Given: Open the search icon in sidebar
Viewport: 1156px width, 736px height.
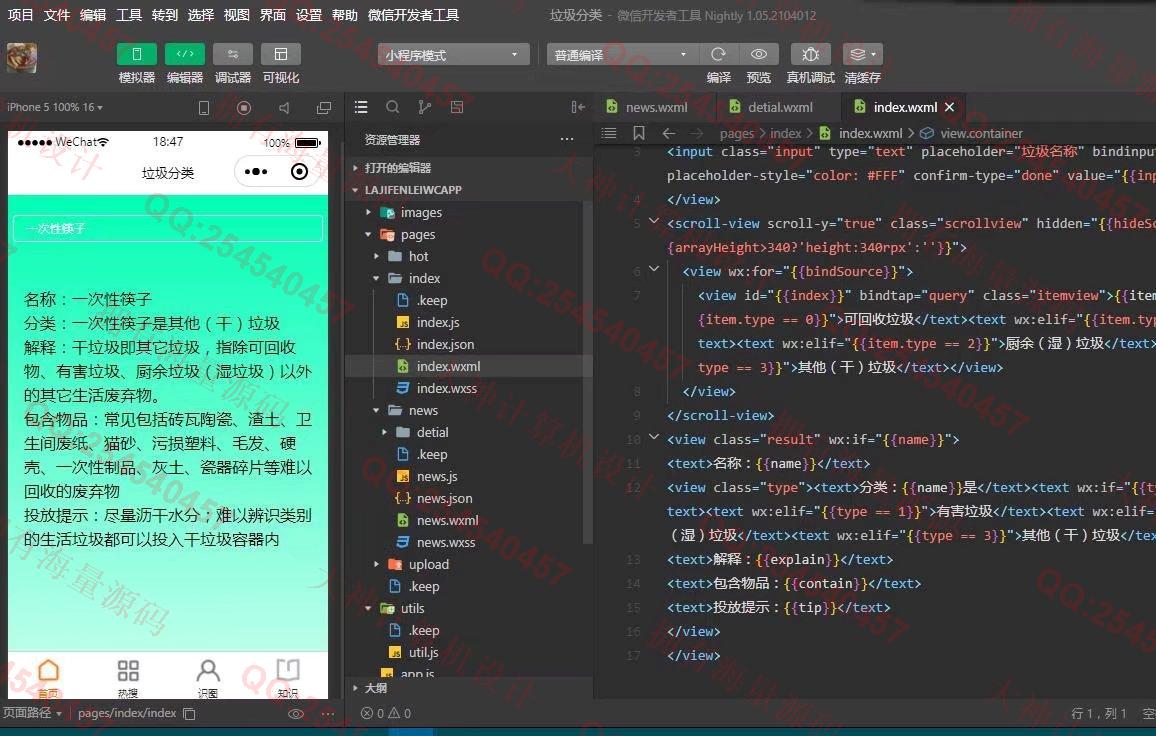Looking at the screenshot, I should (393, 108).
